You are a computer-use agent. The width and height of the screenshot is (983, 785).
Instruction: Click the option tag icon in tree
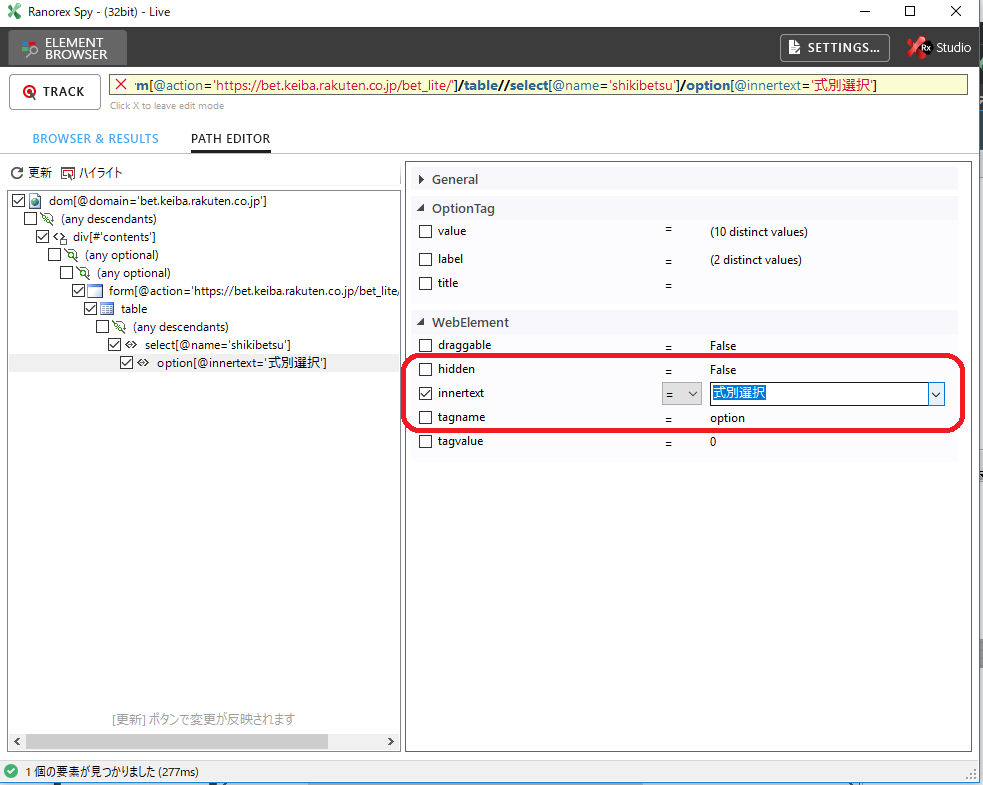pos(143,363)
